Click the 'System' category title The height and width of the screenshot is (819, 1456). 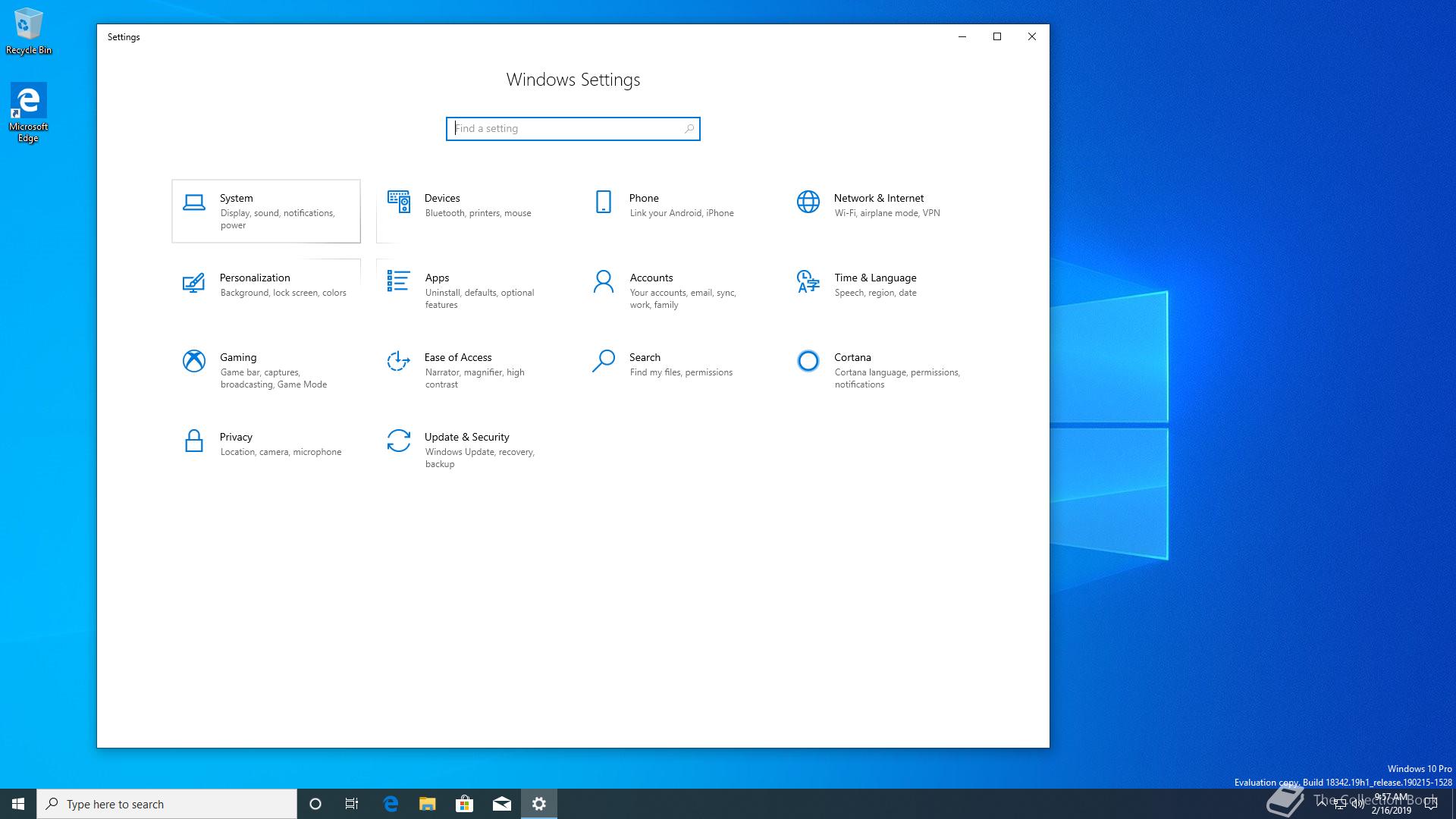[x=237, y=198]
